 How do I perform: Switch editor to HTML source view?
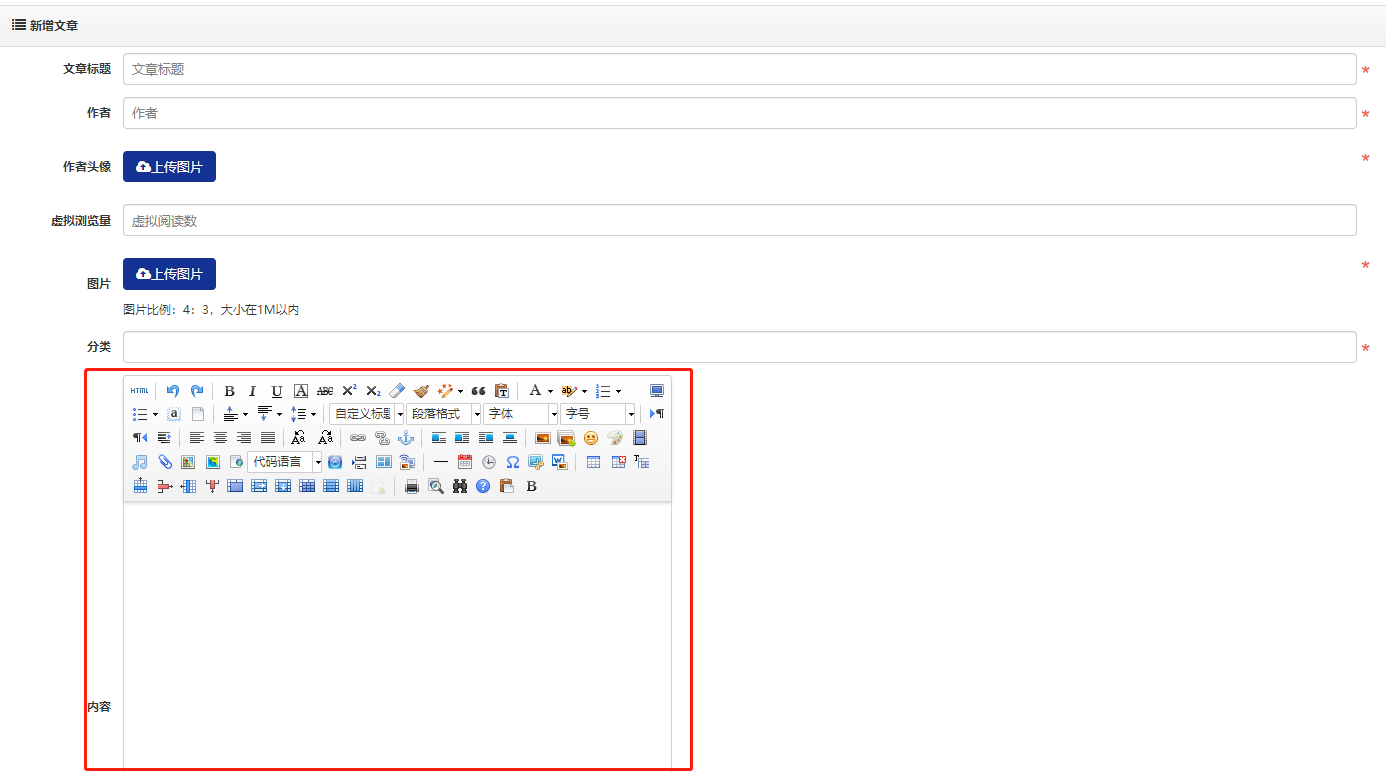coord(139,390)
